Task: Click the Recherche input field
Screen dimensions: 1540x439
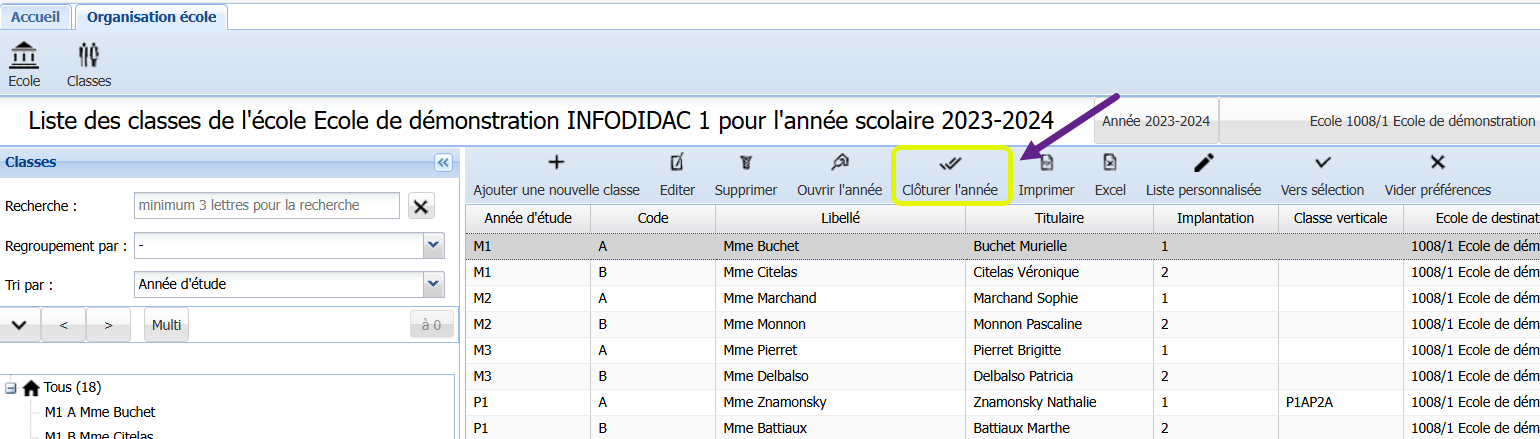Action: click(266, 205)
